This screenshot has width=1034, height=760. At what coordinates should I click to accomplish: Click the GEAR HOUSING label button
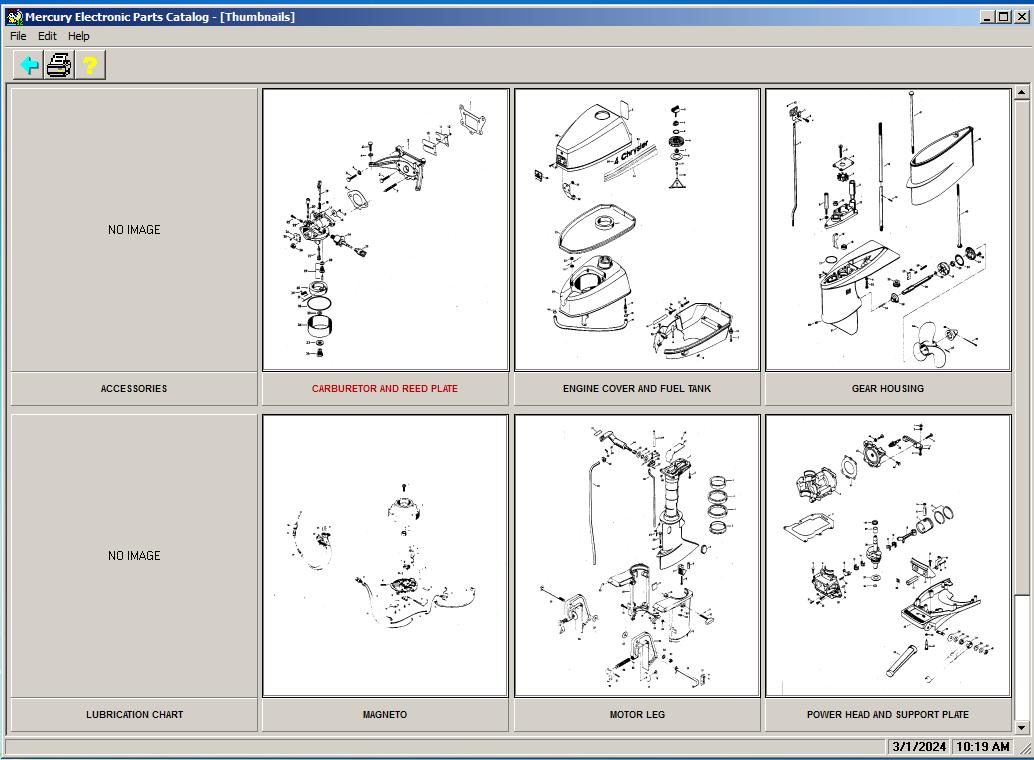coord(888,389)
